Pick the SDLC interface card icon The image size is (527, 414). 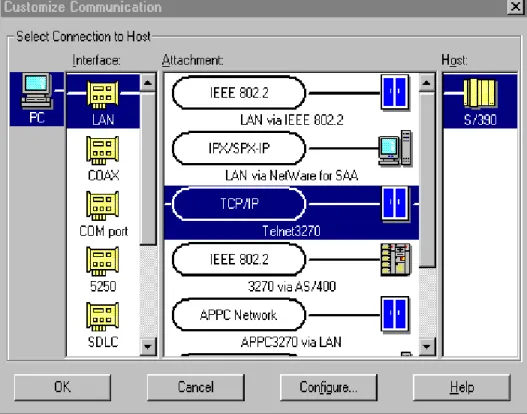(103, 317)
